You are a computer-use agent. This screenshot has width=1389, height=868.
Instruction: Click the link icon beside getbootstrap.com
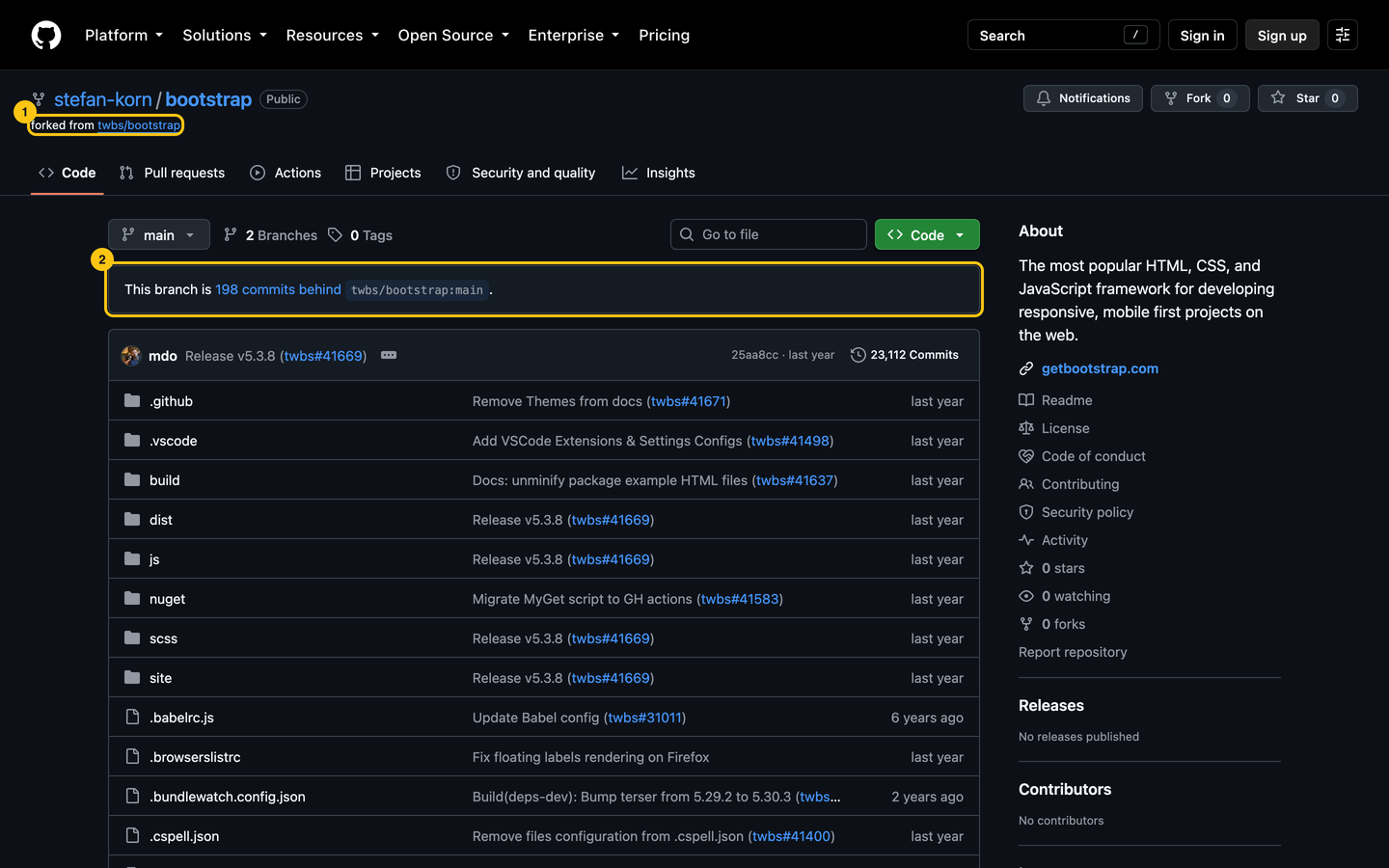(x=1026, y=368)
